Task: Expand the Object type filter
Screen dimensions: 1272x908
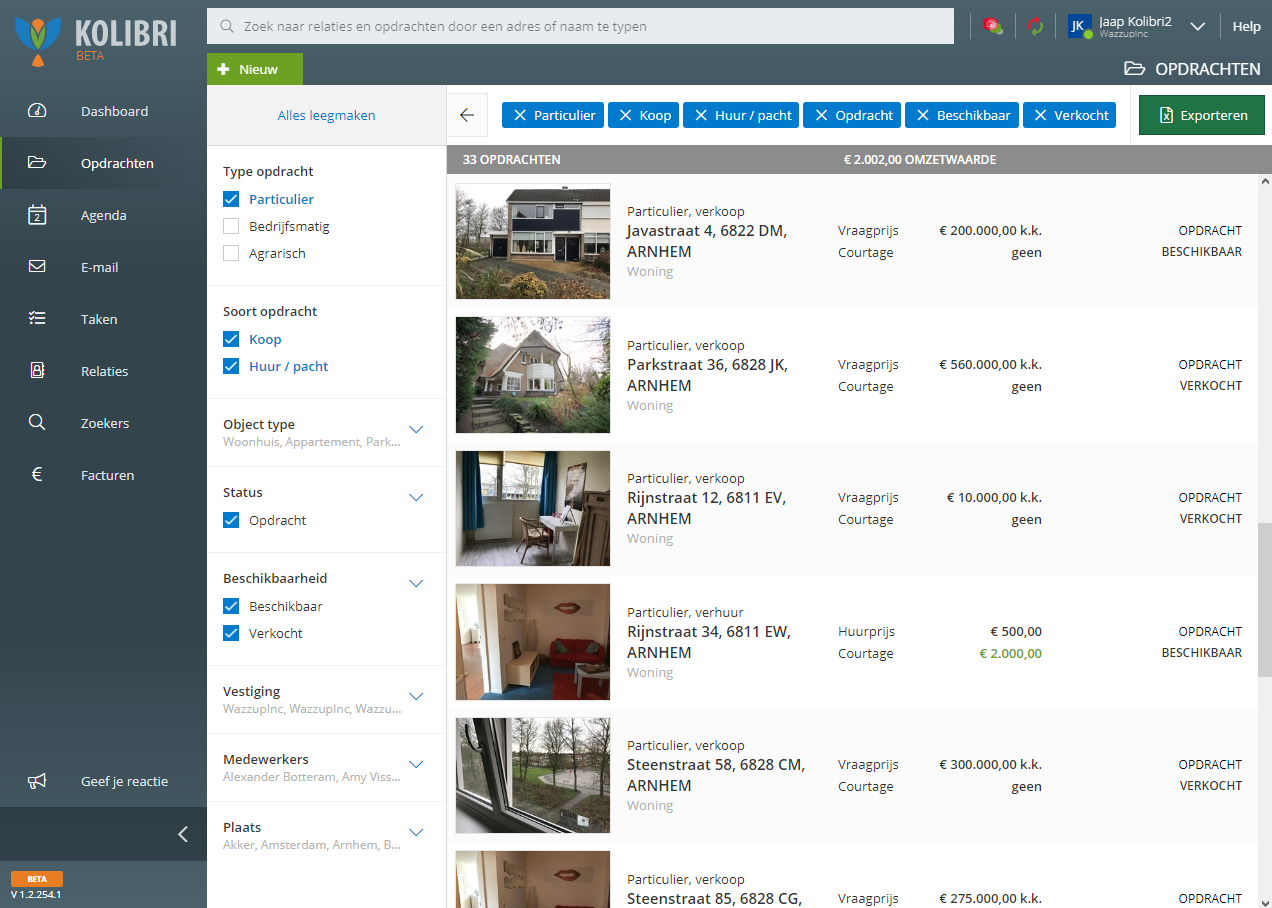Action: tap(417, 430)
